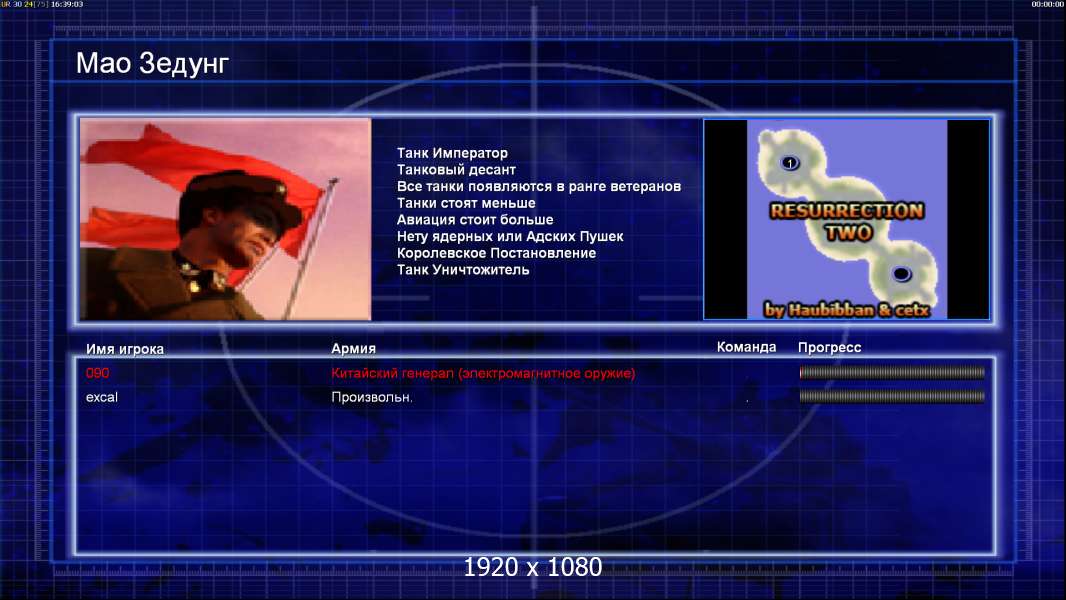Click the 00:00:00 timer at the top right
Viewport: 1066px width, 600px height.
click(1048, 4)
